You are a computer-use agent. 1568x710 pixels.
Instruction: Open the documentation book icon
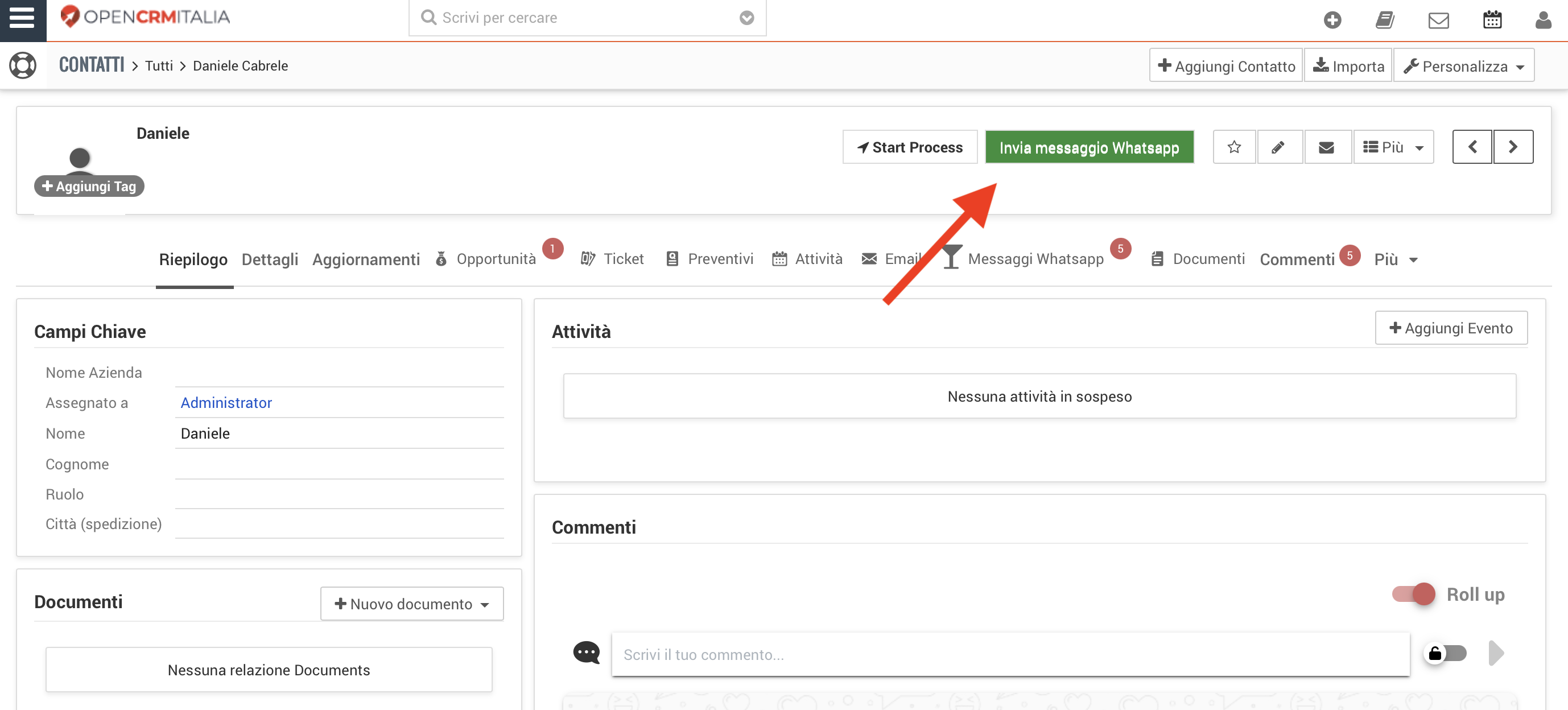point(1384,20)
